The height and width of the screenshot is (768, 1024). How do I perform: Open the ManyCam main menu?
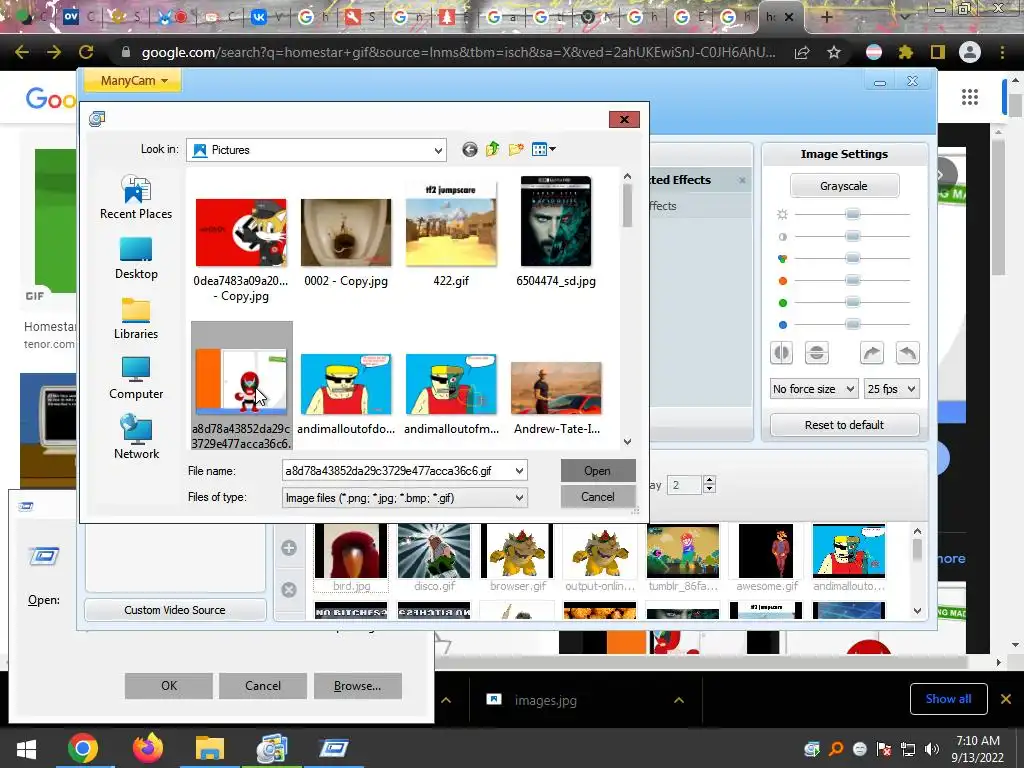click(x=134, y=80)
